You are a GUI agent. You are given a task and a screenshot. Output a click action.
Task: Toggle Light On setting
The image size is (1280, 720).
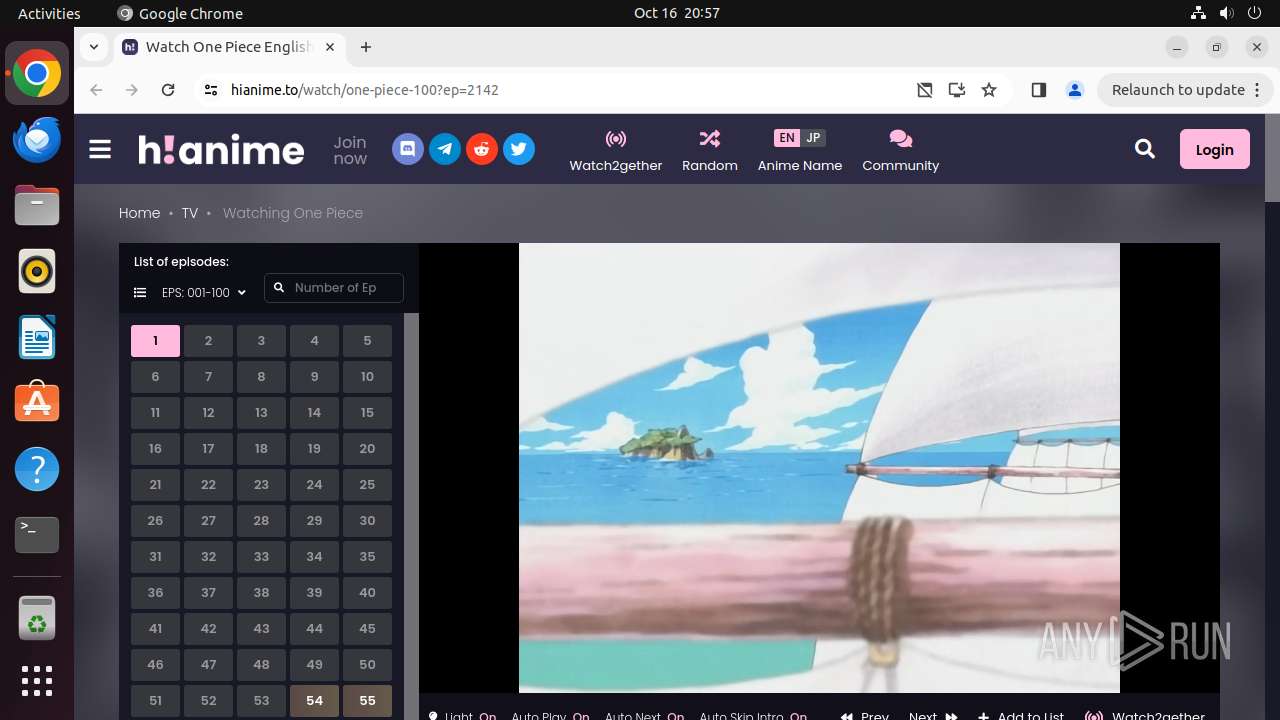[x=462, y=716]
